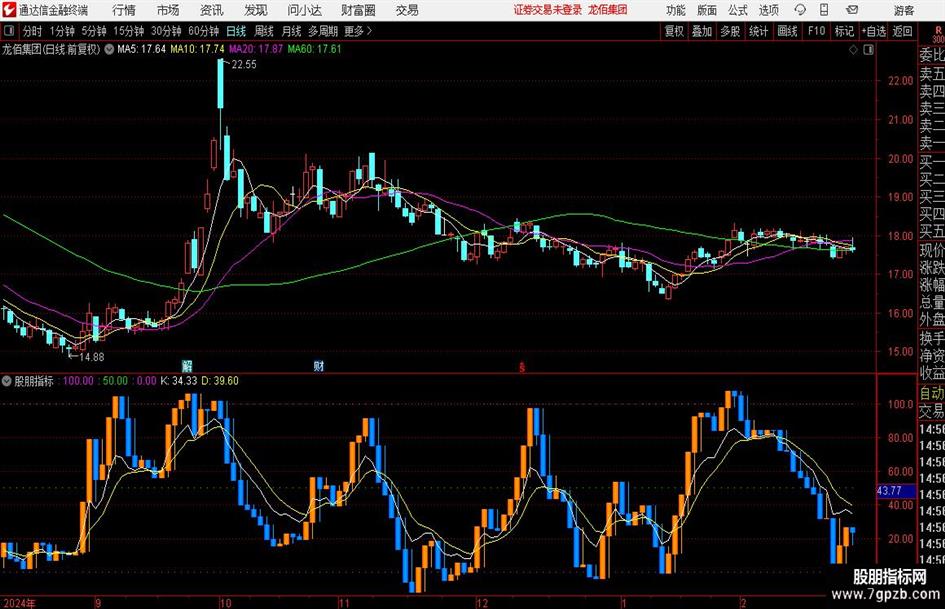Add stock via +自选 button
Image resolution: width=945 pixels, height=609 pixels.
[874, 31]
